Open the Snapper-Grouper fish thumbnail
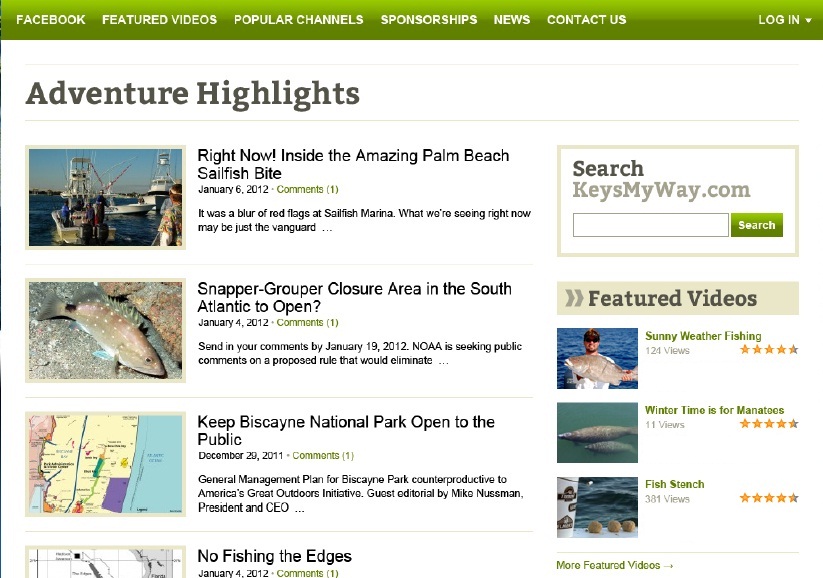The width and height of the screenshot is (823, 578). (105, 330)
